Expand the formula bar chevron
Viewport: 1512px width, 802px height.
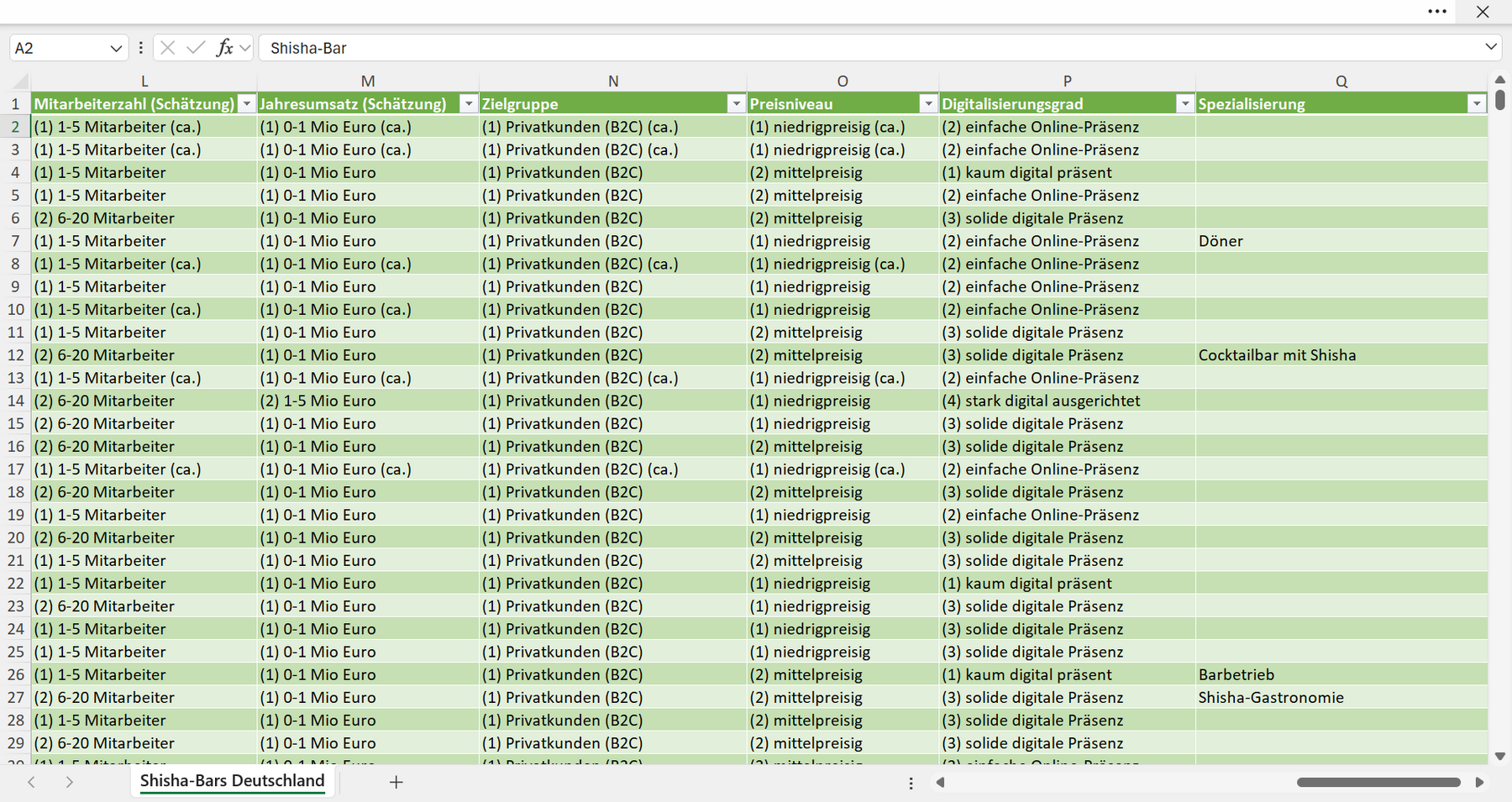coord(1491,47)
